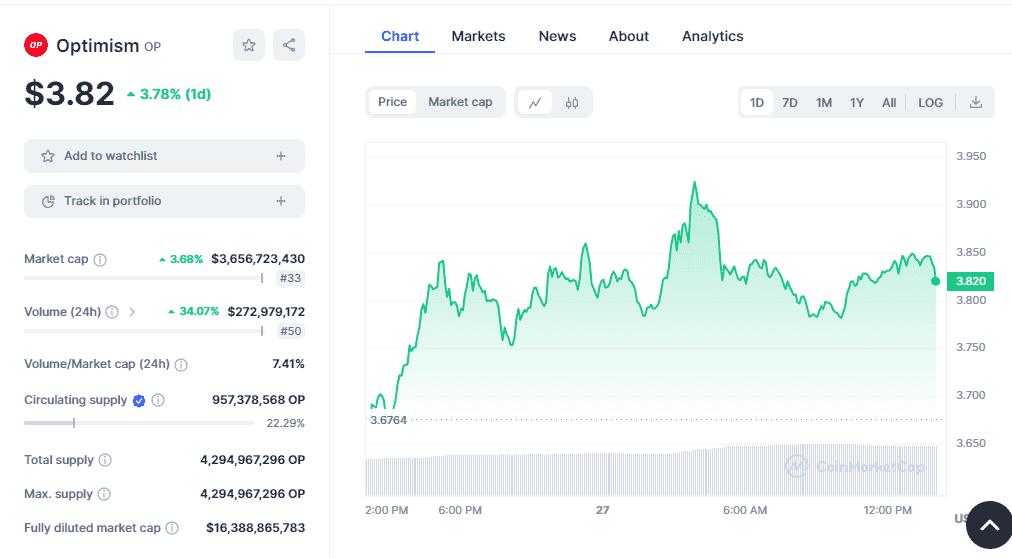The width and height of the screenshot is (1012, 558).
Task: Set chart range to 1Y
Action: 856,103
